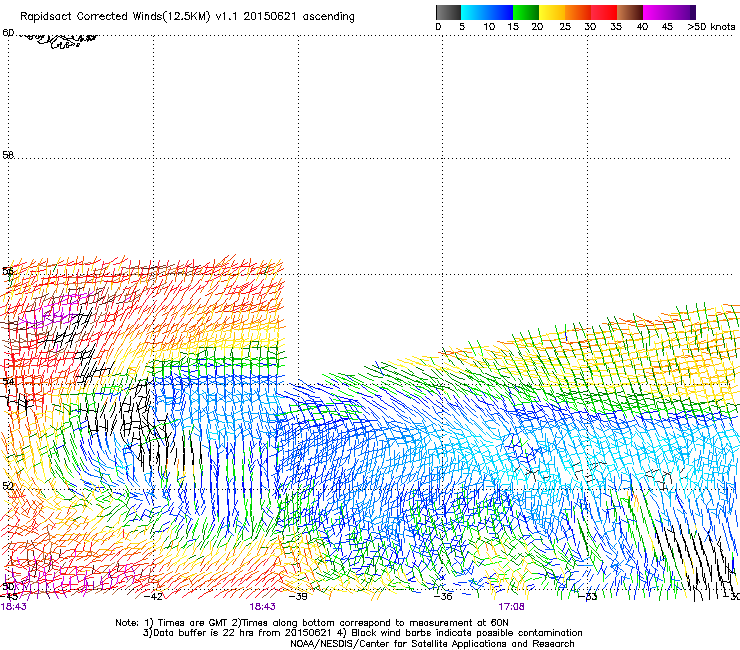Click the legend tick label 25
This screenshot has height=650, width=740.
[x=565, y=26]
